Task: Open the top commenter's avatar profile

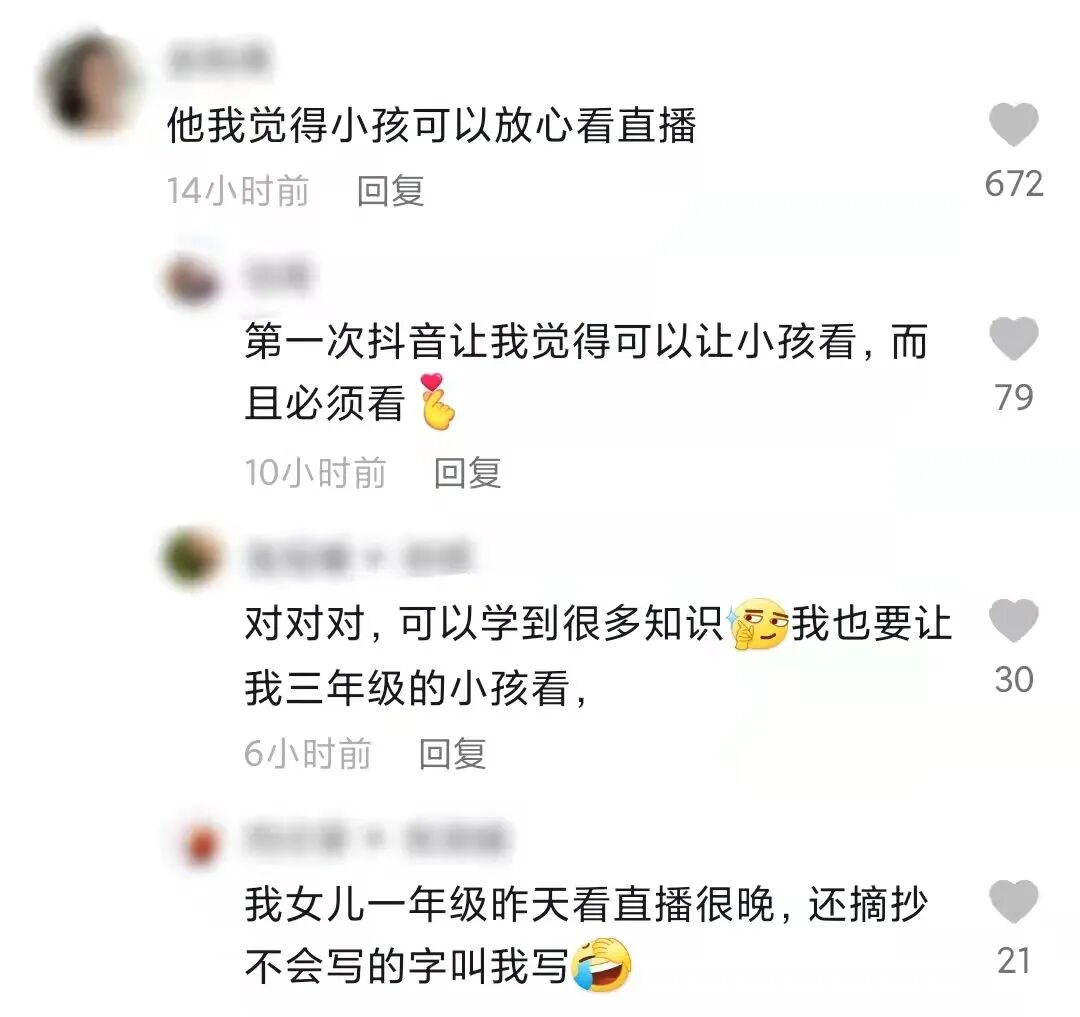Action: point(90,85)
